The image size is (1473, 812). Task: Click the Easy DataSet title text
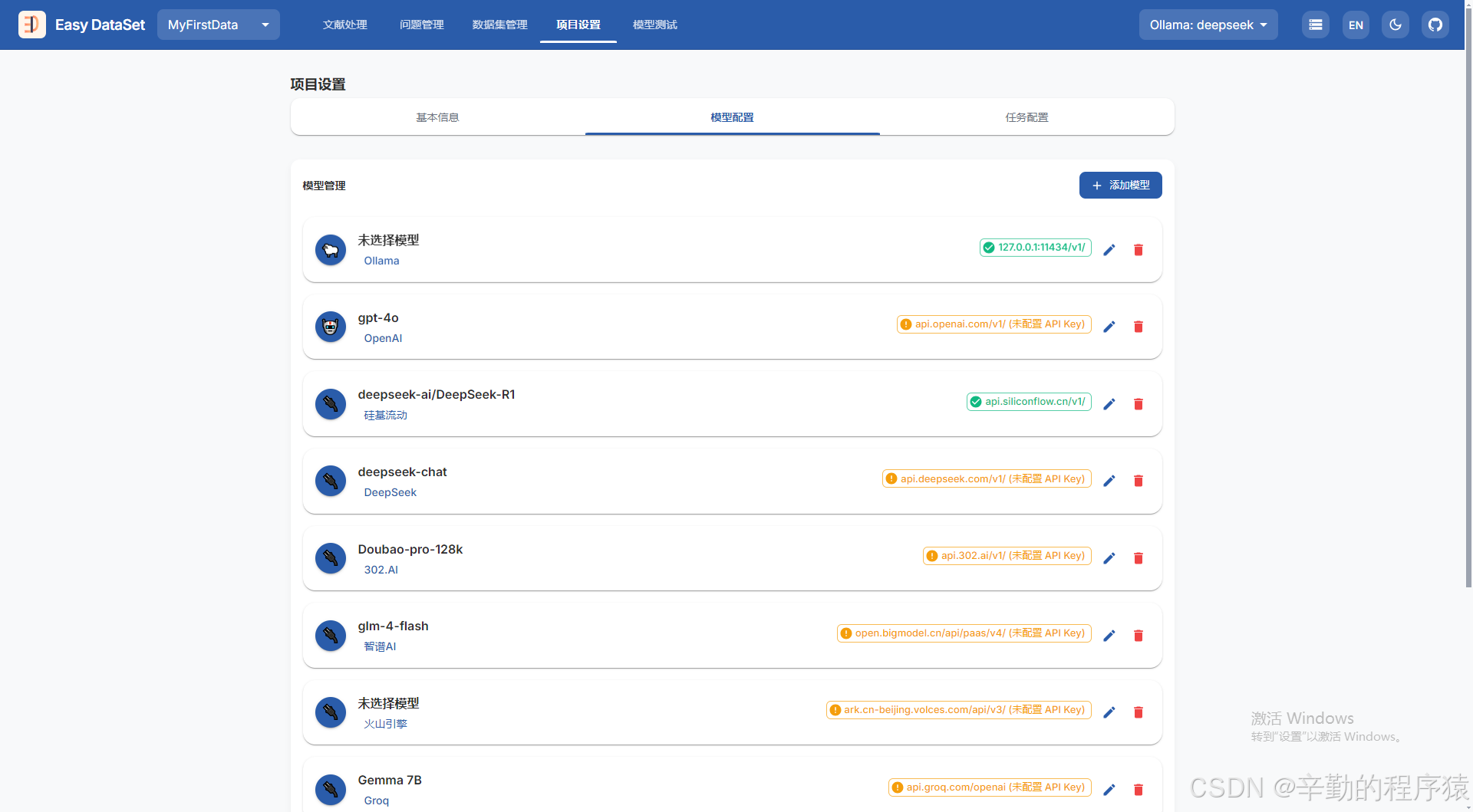click(x=100, y=25)
